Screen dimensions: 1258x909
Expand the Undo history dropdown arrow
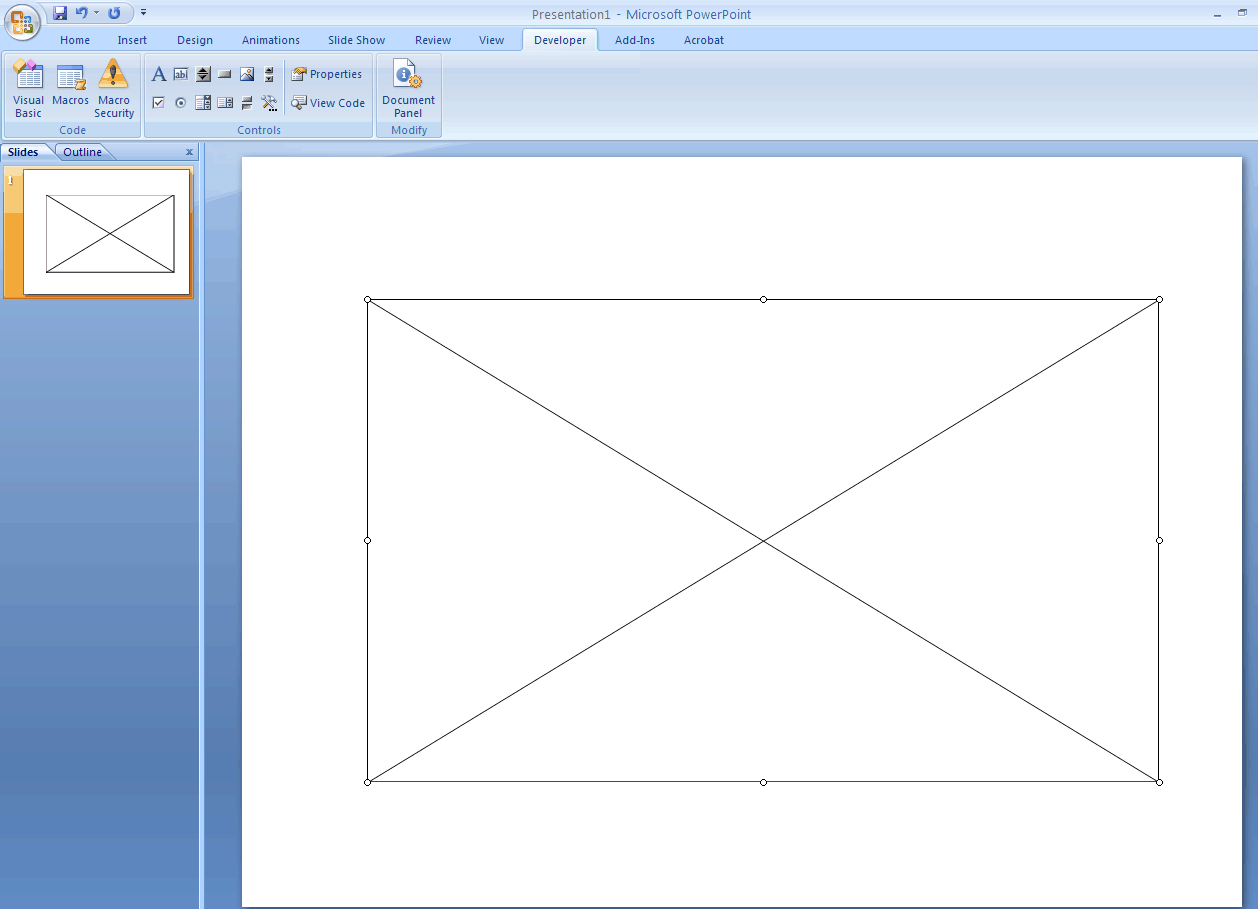(97, 13)
